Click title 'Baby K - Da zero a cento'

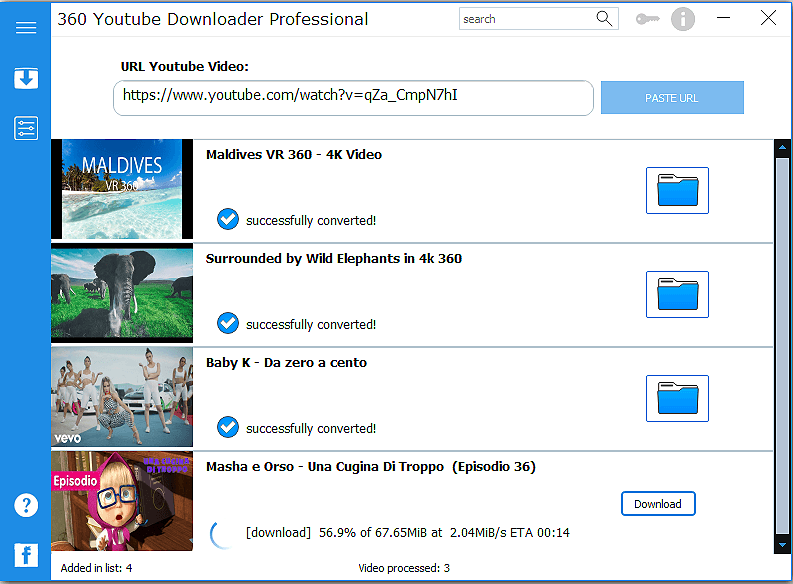[x=286, y=363]
